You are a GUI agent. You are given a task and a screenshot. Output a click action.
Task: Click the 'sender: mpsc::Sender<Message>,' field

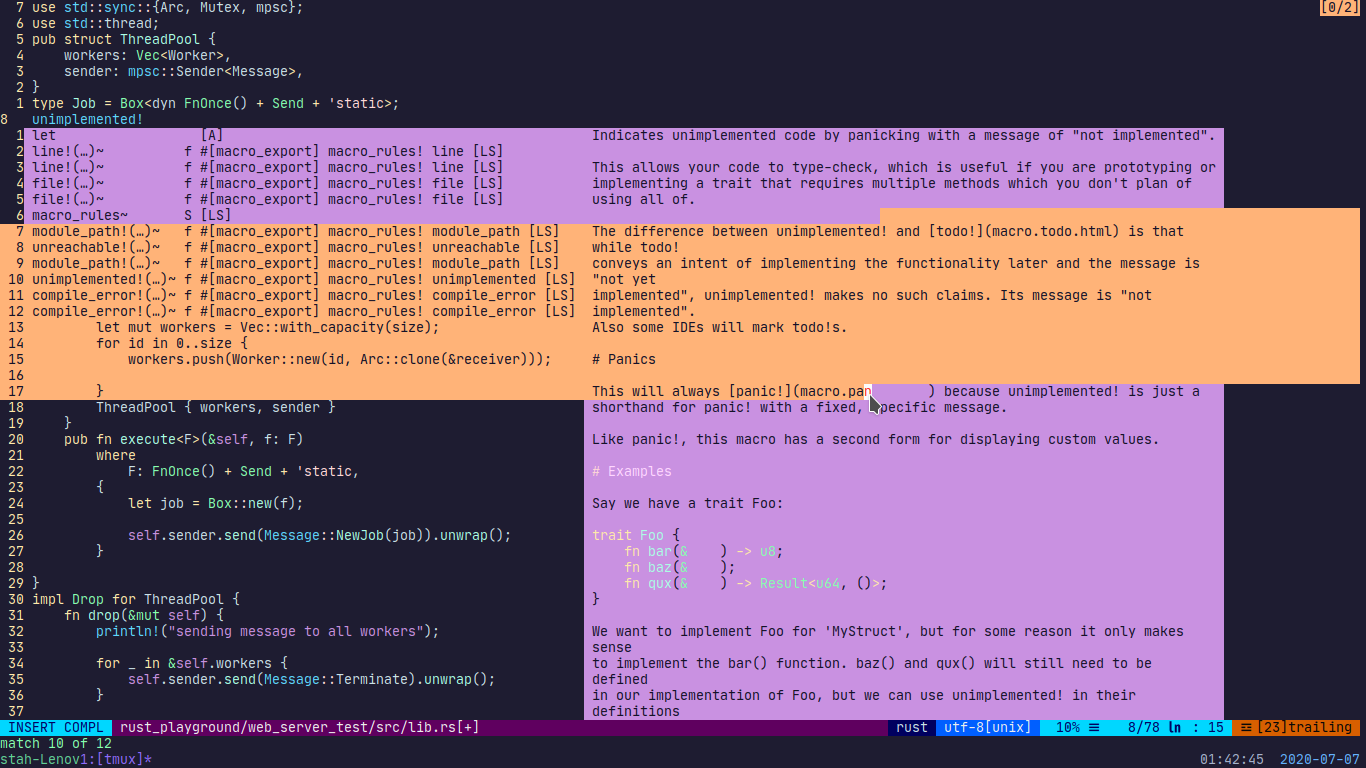pos(184,71)
